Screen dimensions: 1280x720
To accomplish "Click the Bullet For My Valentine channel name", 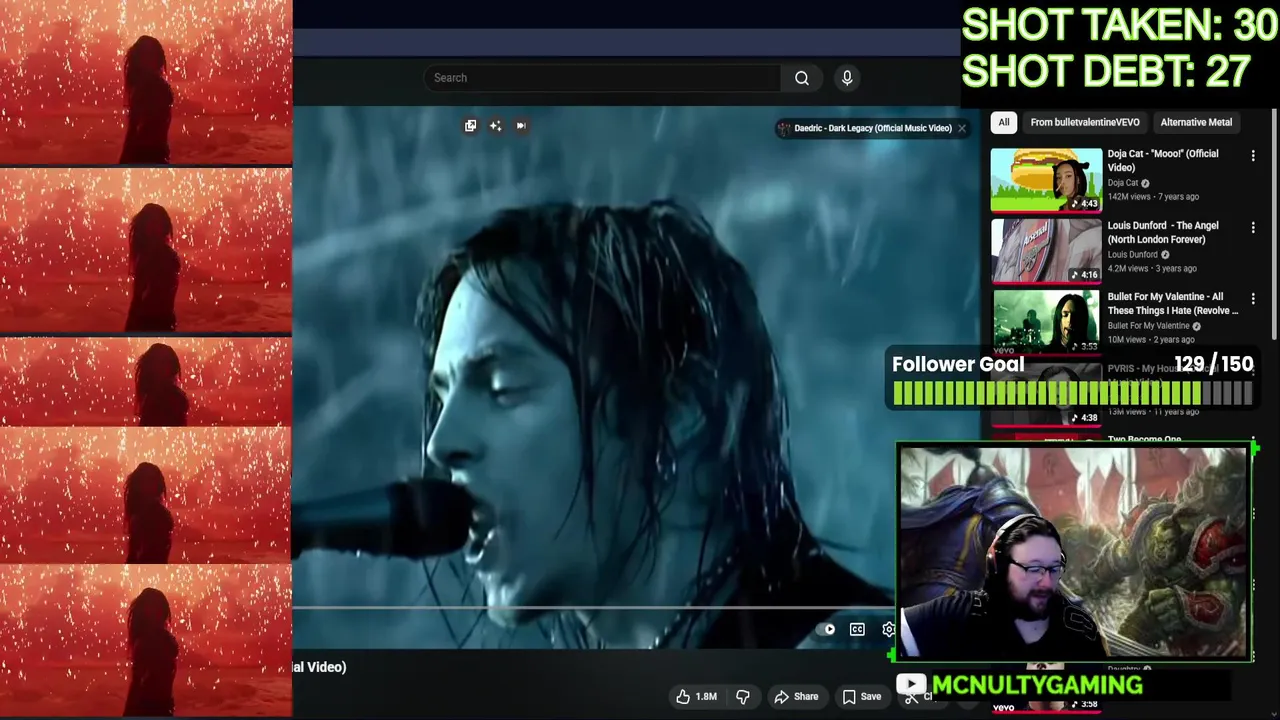I will pyautogui.click(x=1148, y=326).
